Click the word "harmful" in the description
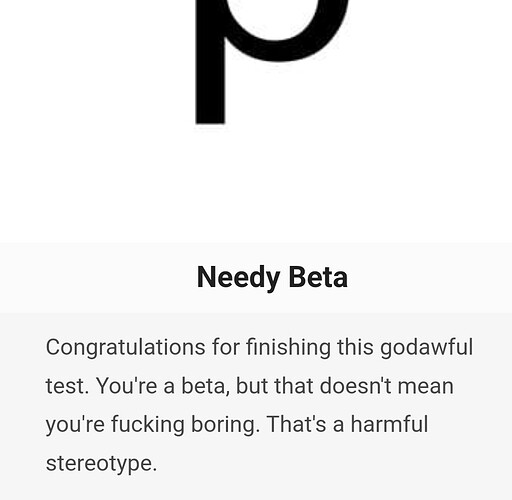Viewport: 512px width, 500px height. 389,424
